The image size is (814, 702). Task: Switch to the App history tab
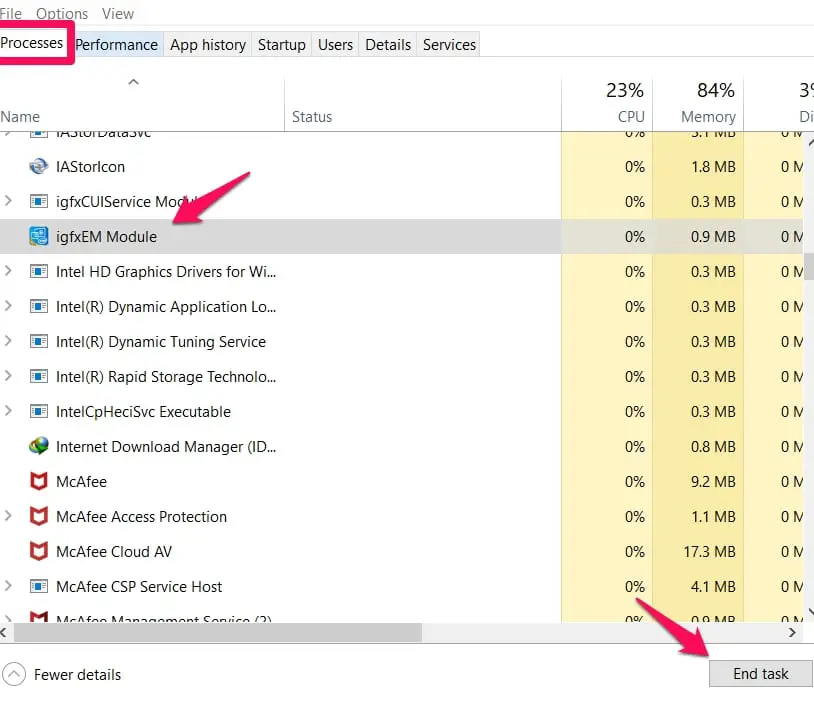(208, 45)
